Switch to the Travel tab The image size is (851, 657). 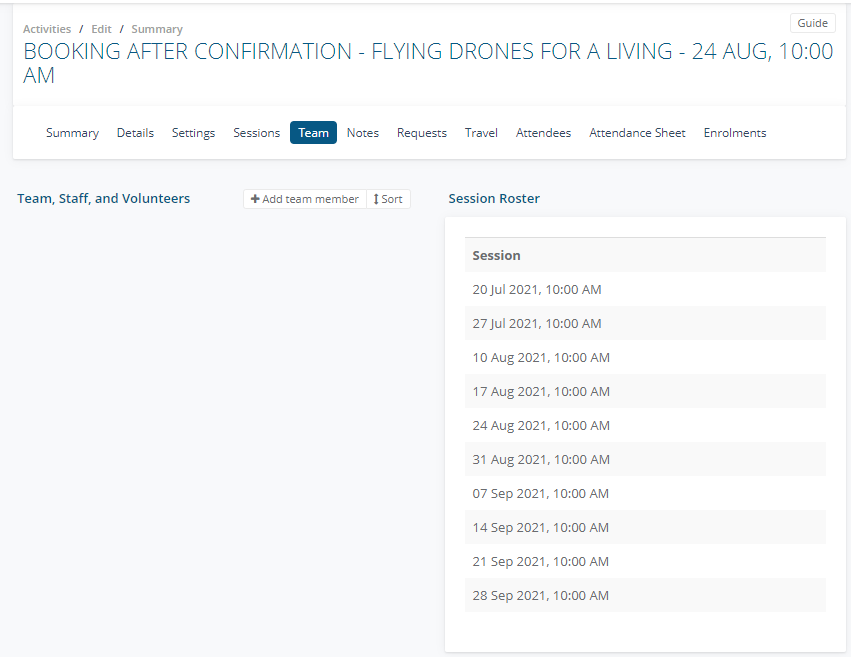point(481,133)
